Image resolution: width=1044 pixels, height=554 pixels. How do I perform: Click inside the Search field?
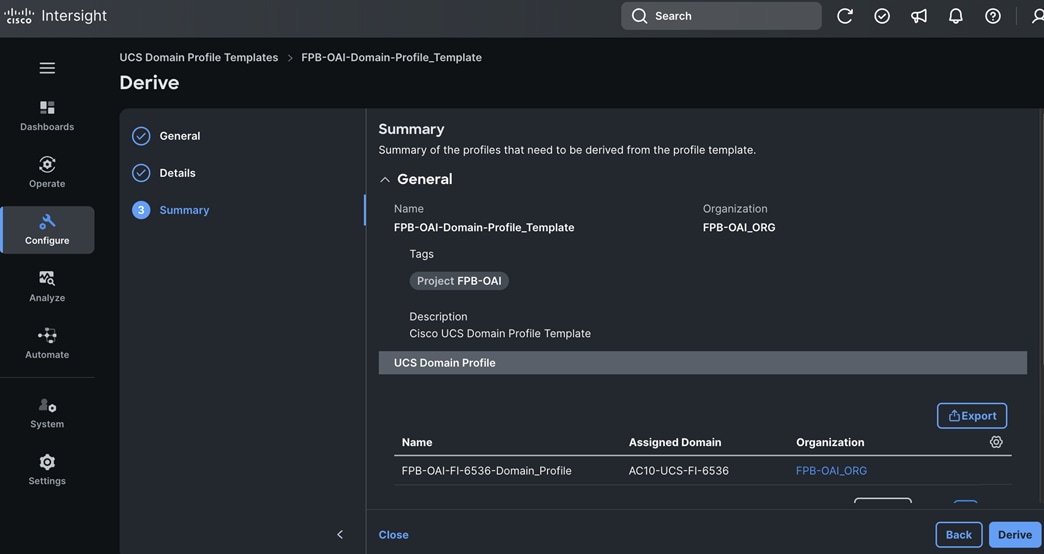[x=721, y=16]
